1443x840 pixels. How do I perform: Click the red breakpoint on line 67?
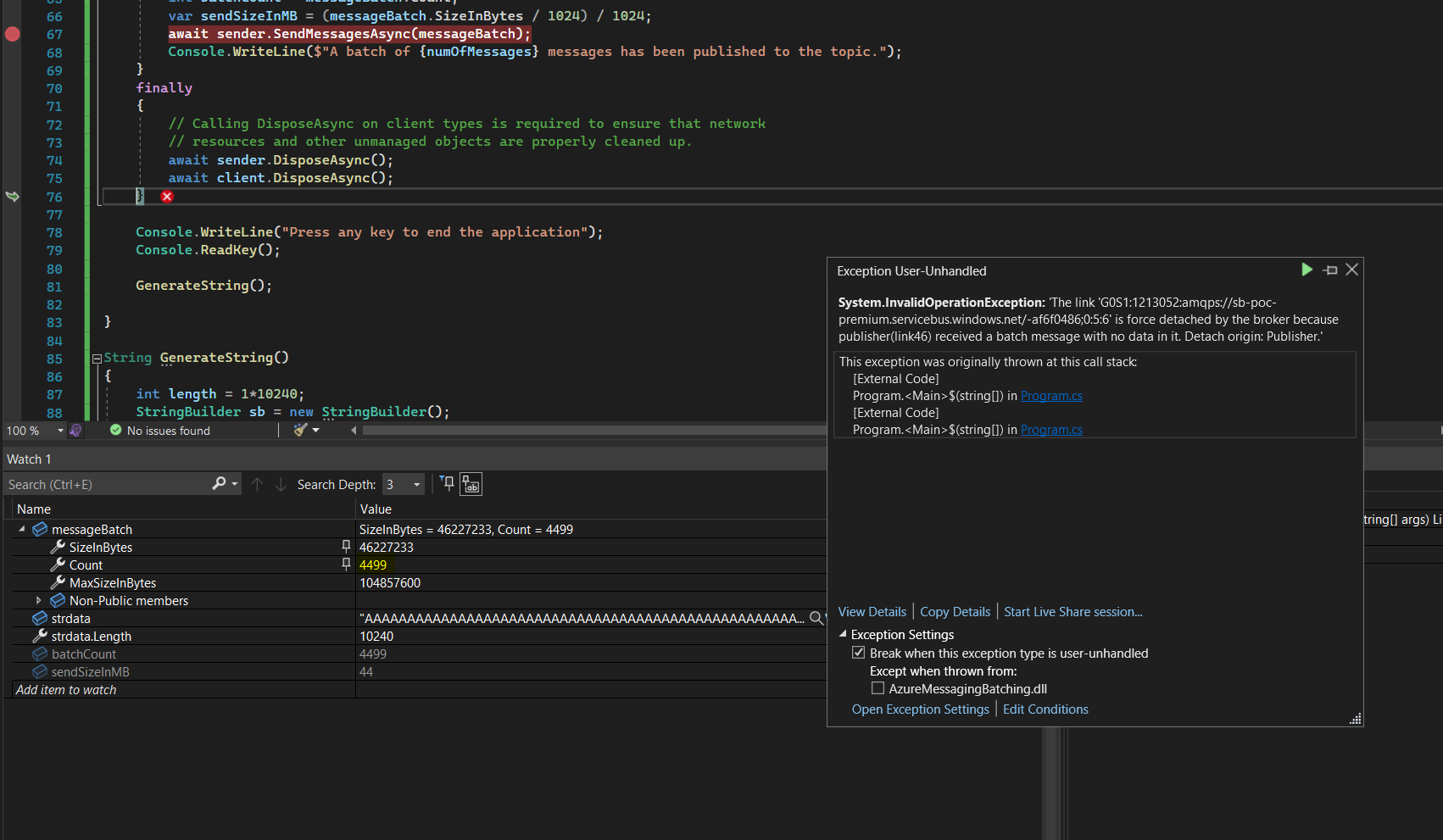click(11, 34)
